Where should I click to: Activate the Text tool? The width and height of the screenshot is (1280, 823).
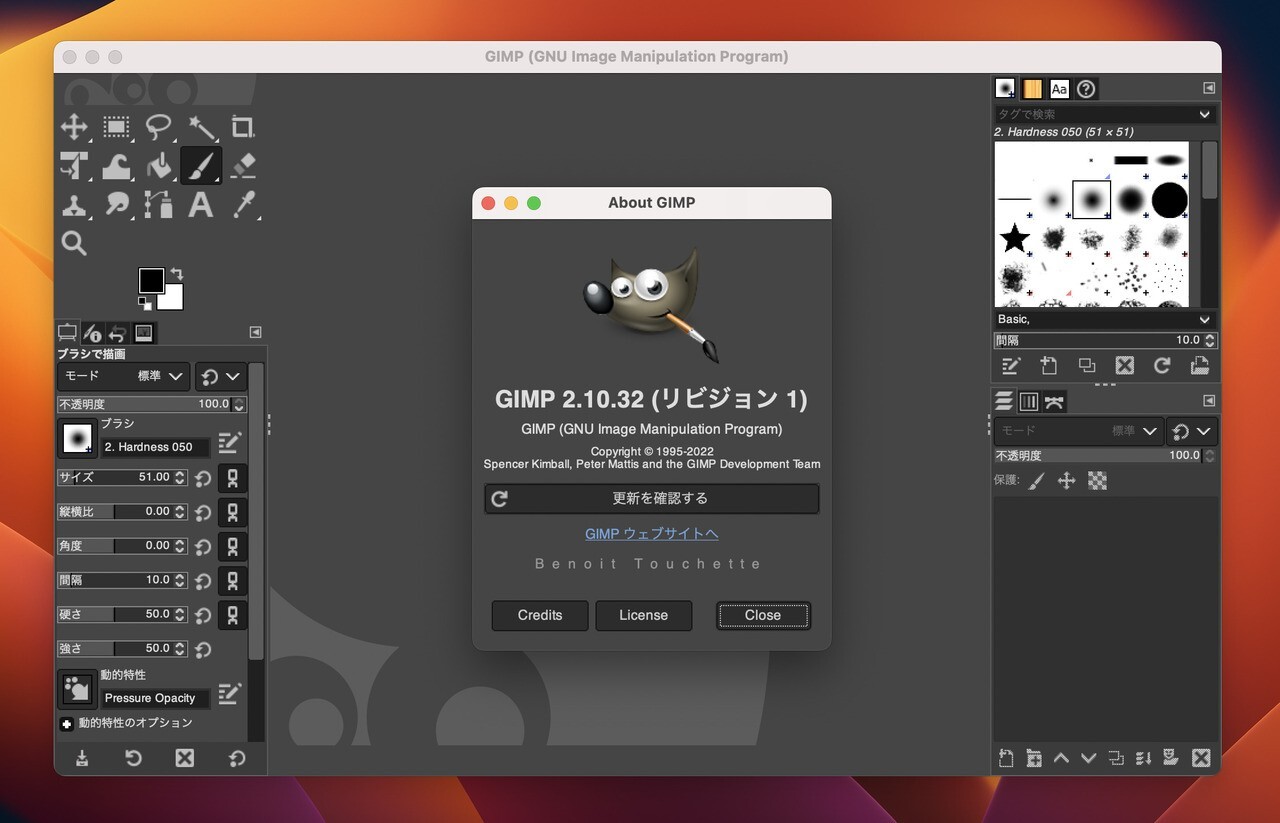tap(201, 205)
